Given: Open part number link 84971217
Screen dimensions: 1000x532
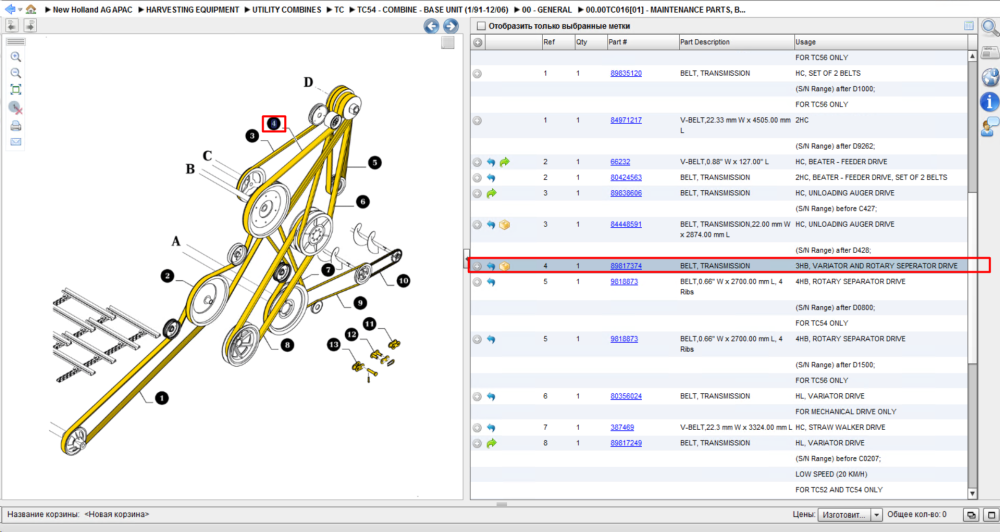Looking at the screenshot, I should coord(626,120).
